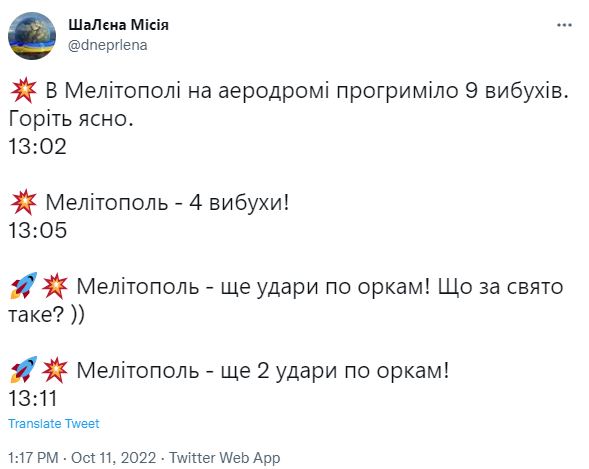Open the ШаЛєна Місія display name
The height and width of the screenshot is (469, 589).
click(x=118, y=25)
